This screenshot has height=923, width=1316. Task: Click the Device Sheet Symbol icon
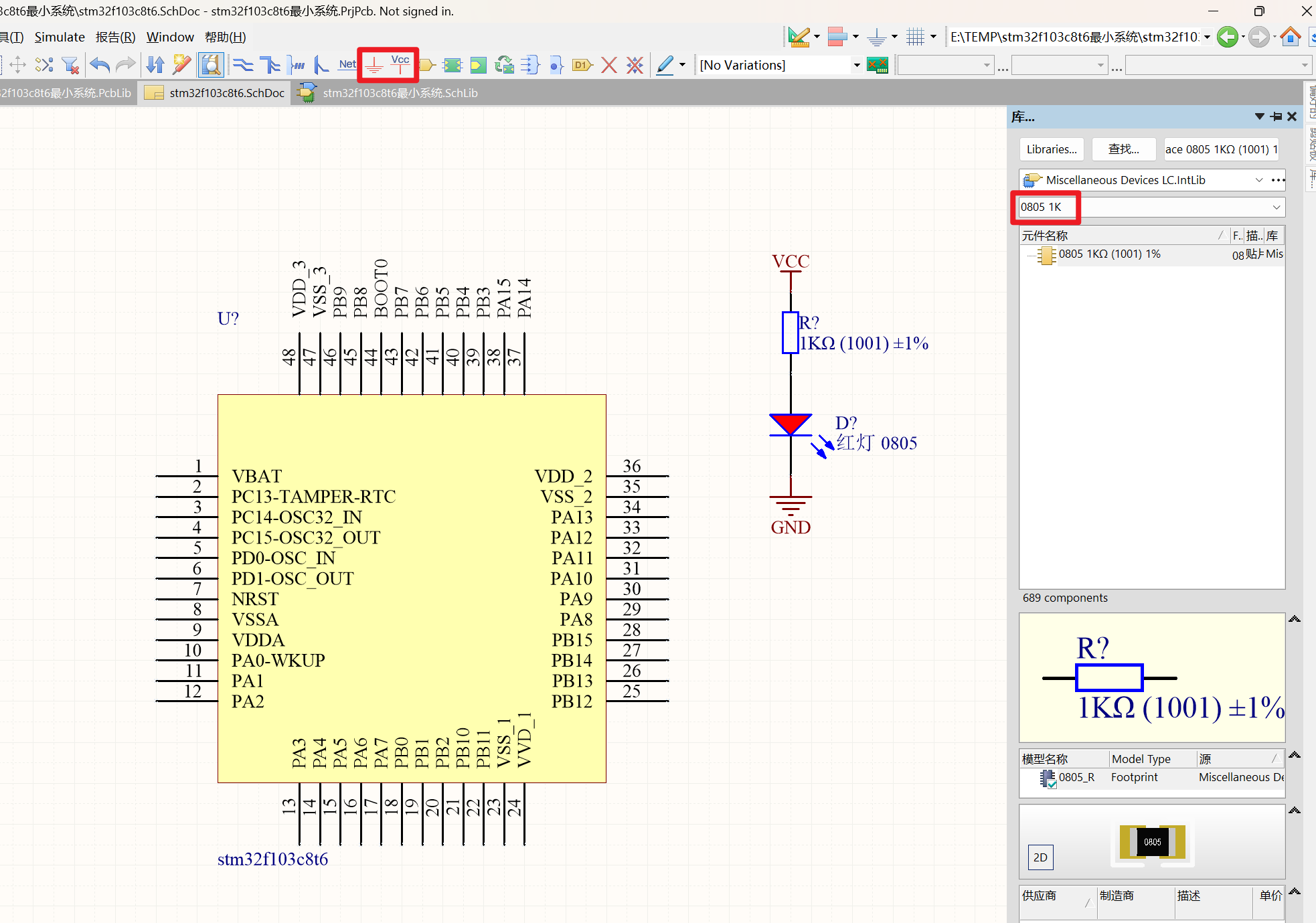(x=504, y=65)
